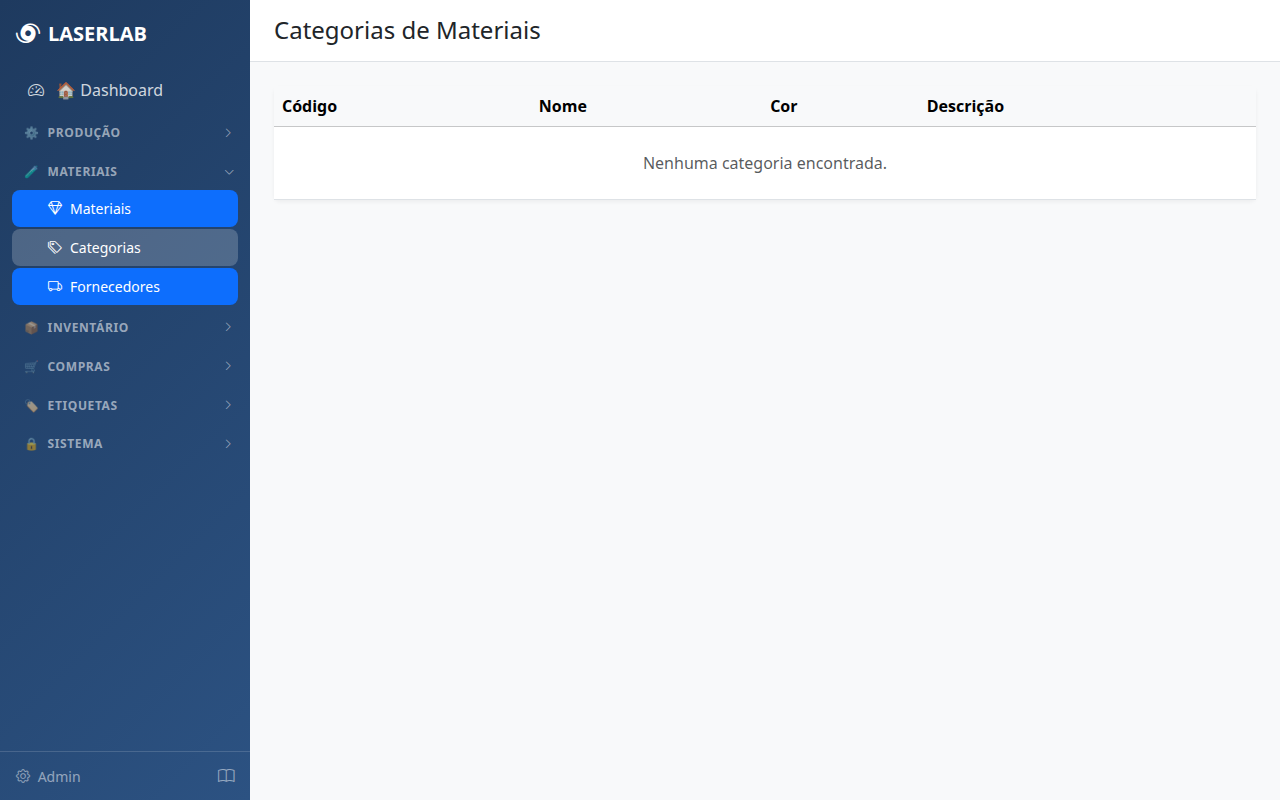
Task: Click the box icon next to INVENTÁRIO
Action: point(30,327)
